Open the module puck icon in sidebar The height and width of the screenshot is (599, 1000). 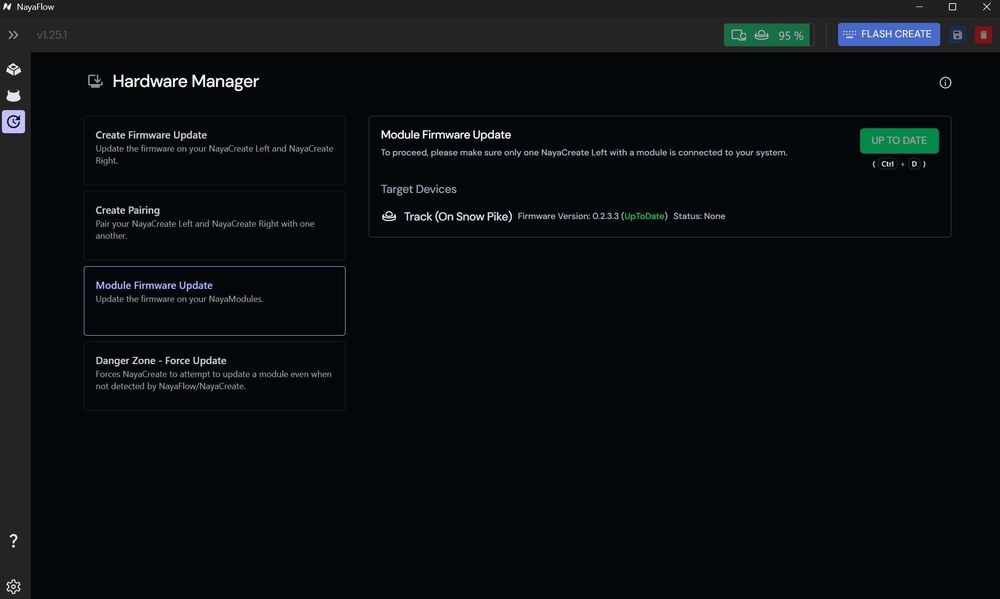pos(13,96)
